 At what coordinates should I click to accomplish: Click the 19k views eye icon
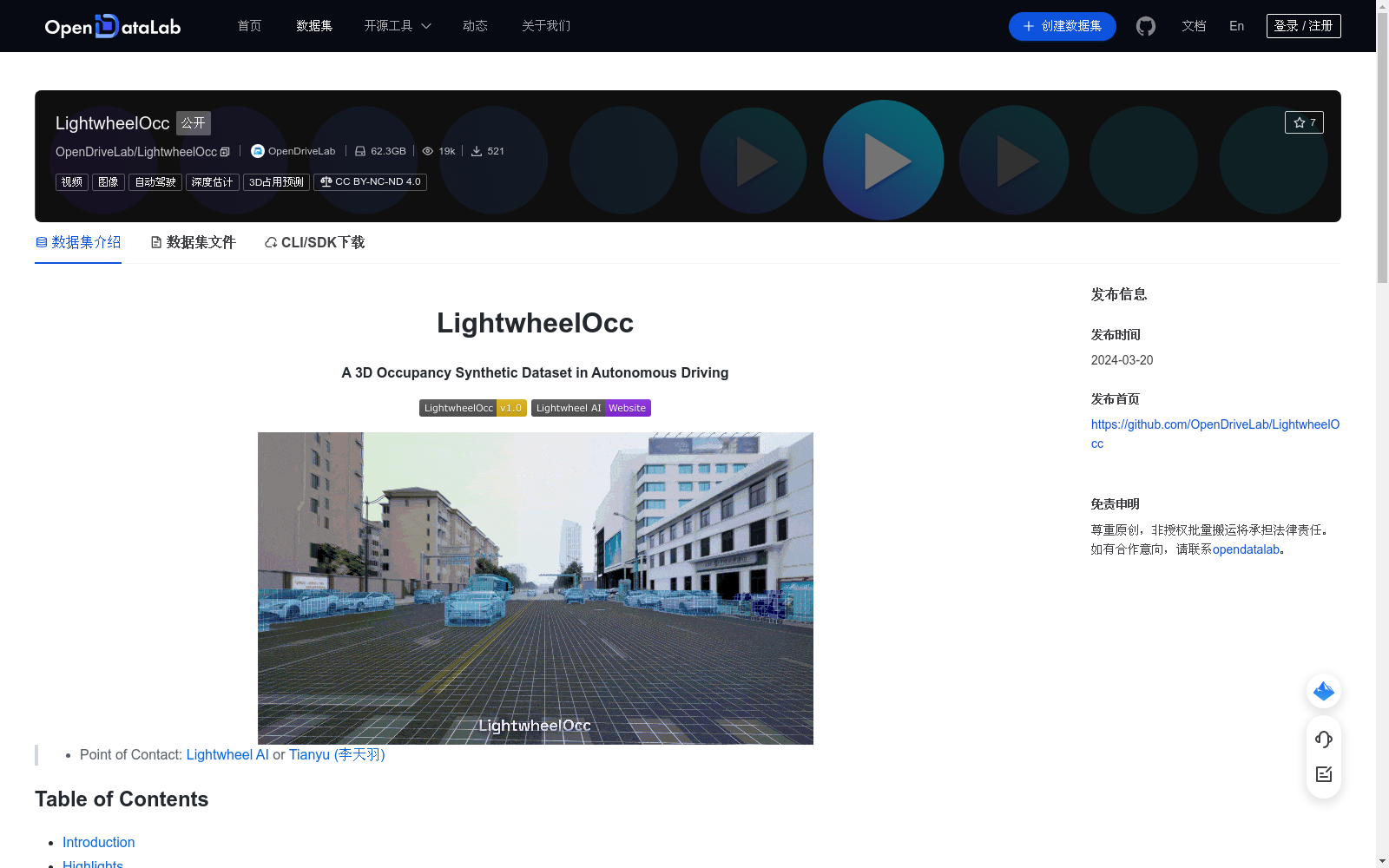pyautogui.click(x=428, y=151)
